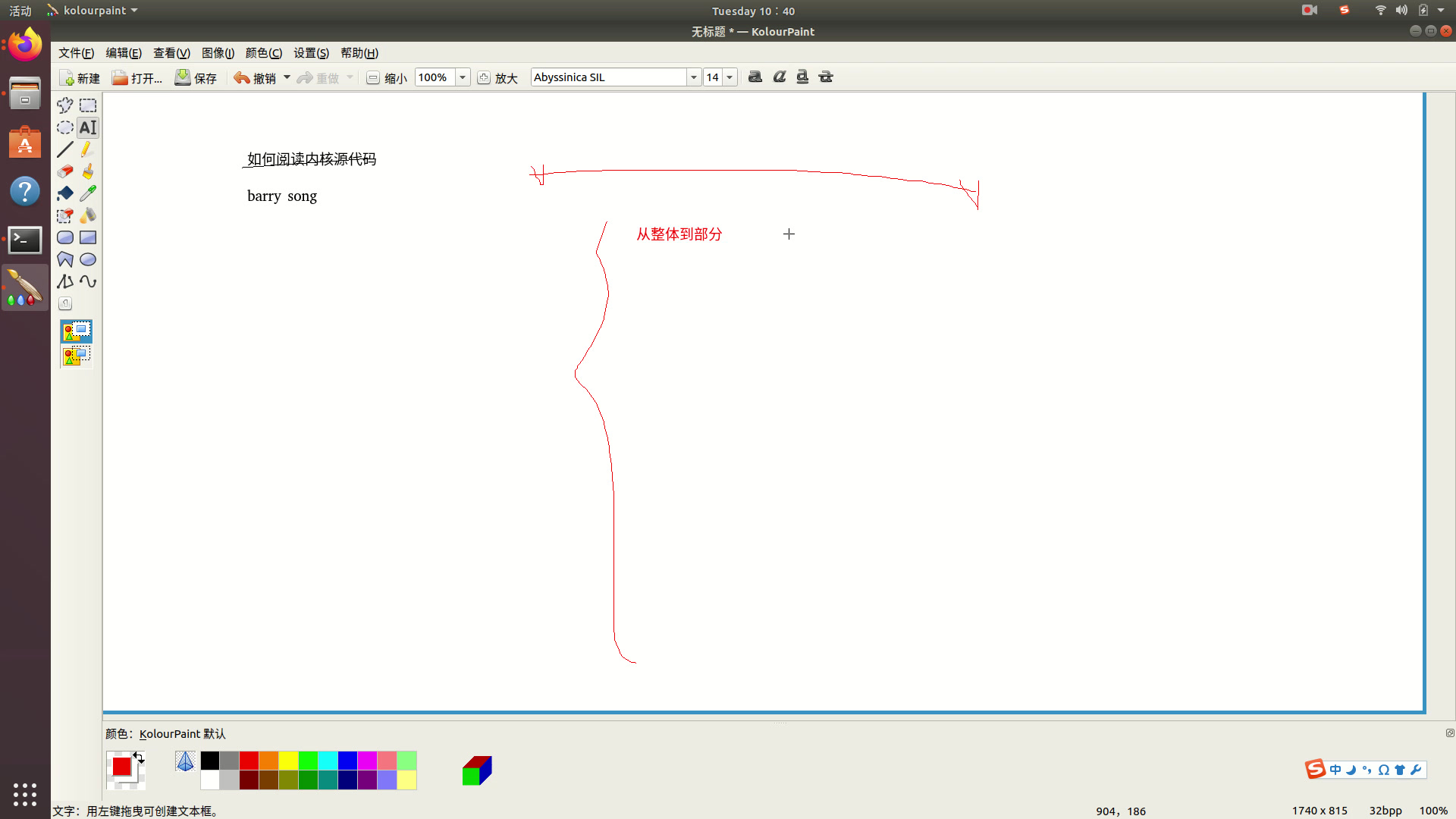Viewport: 1456px width, 819px height.
Task: Select transparent selection mode option
Action: click(x=77, y=356)
